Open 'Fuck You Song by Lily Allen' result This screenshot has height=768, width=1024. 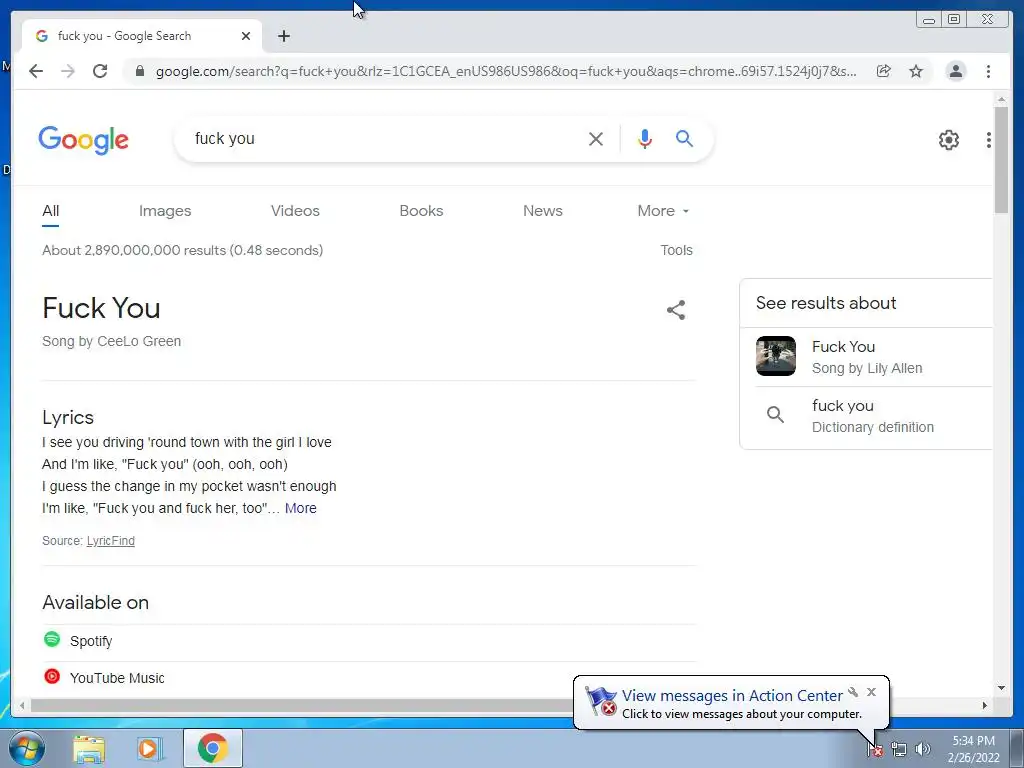click(873, 357)
